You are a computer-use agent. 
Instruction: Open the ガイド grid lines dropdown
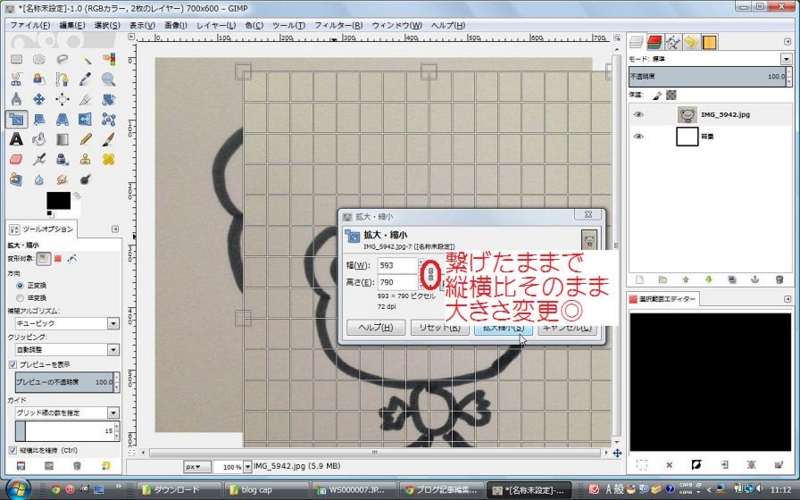(x=67, y=412)
